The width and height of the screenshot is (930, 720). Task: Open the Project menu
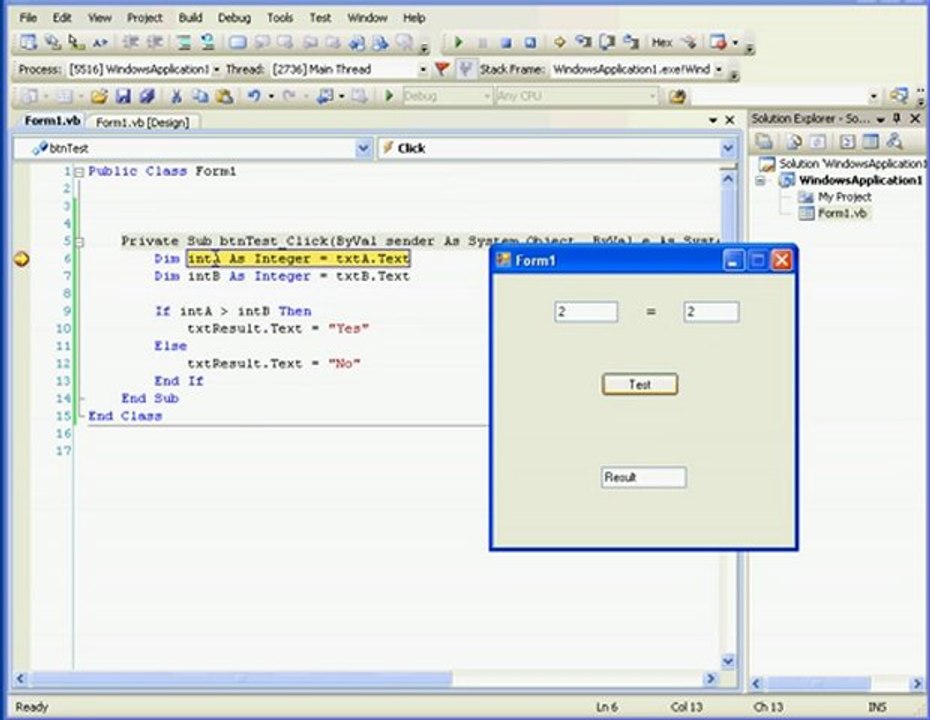144,18
